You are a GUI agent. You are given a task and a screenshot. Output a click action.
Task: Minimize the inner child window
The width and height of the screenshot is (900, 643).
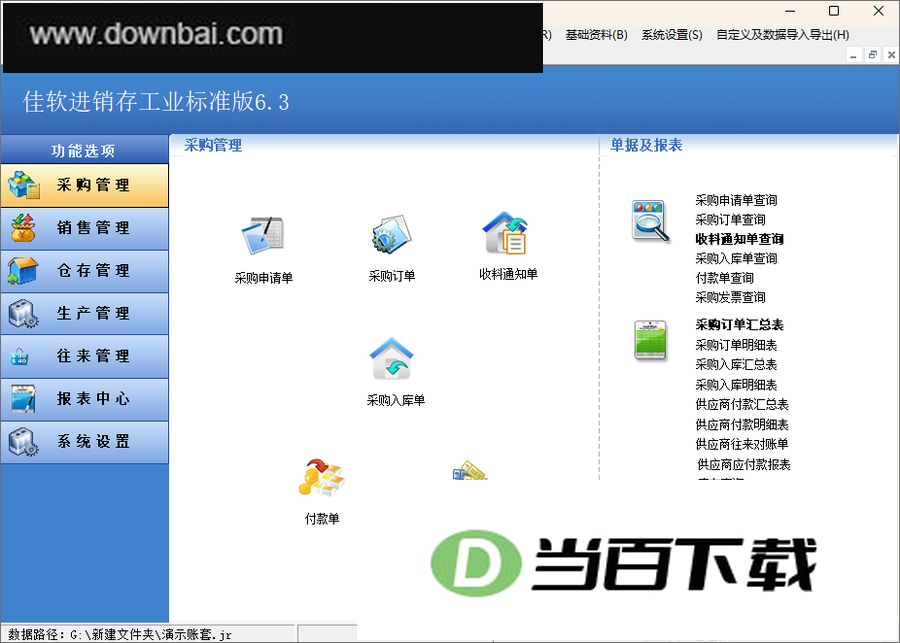(854, 55)
